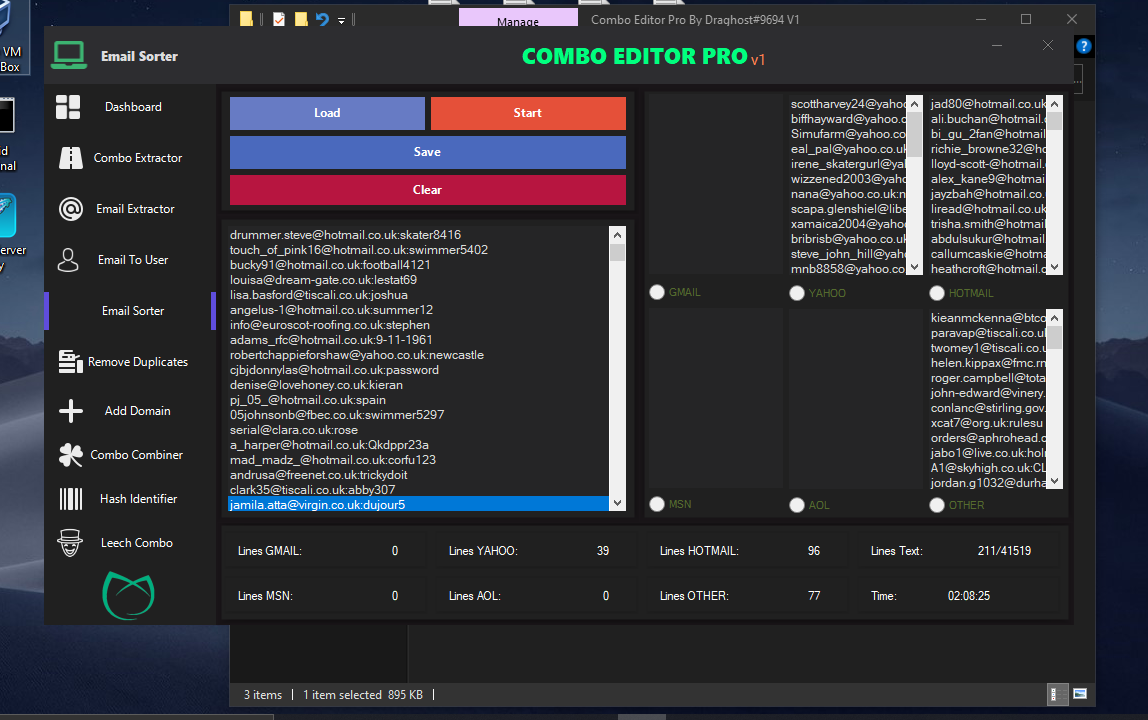
Task: Select line serial@clara.co.uk:rose
Action: click(x=294, y=430)
